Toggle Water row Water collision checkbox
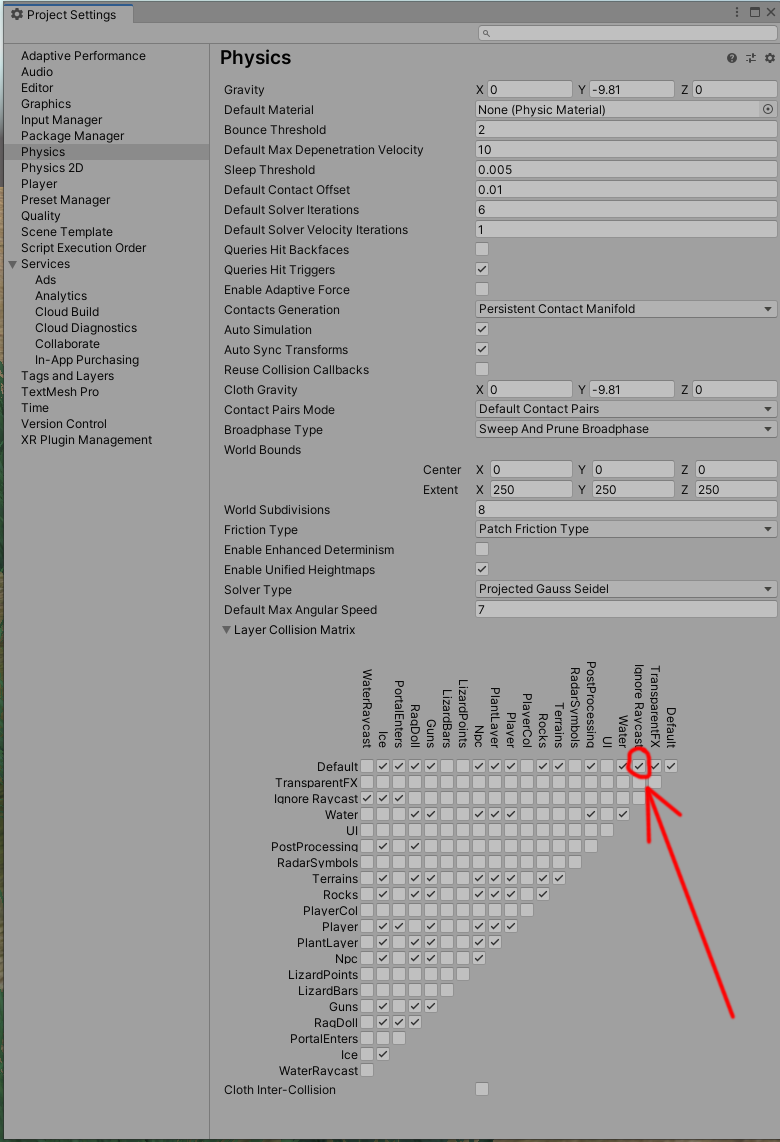 (x=623, y=814)
